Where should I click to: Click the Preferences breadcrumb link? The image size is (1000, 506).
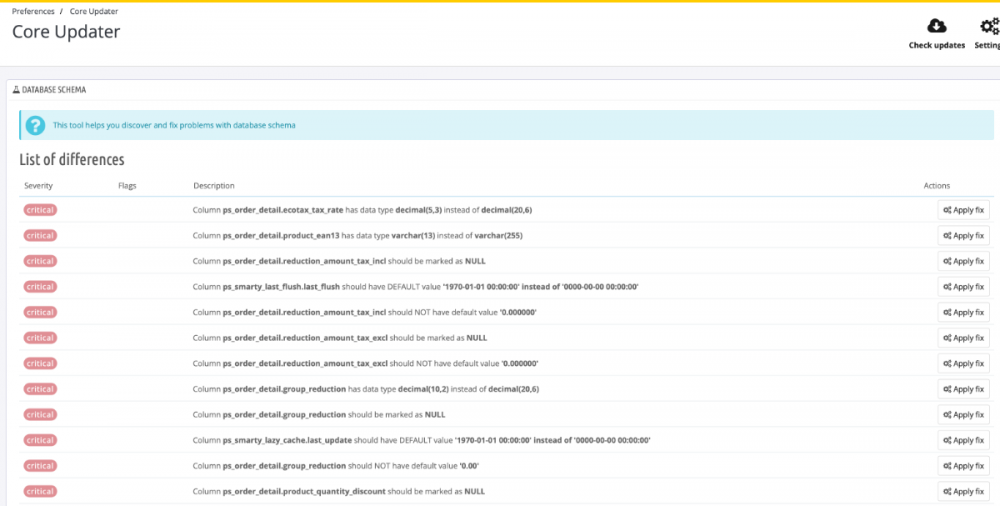click(33, 11)
